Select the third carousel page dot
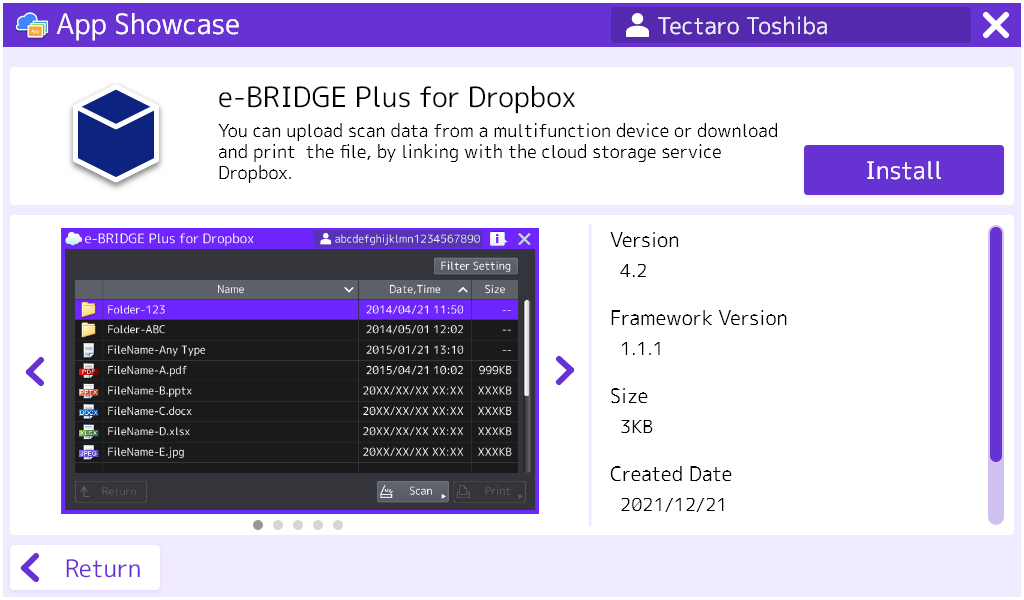This screenshot has height=600, width=1024. tap(298, 525)
